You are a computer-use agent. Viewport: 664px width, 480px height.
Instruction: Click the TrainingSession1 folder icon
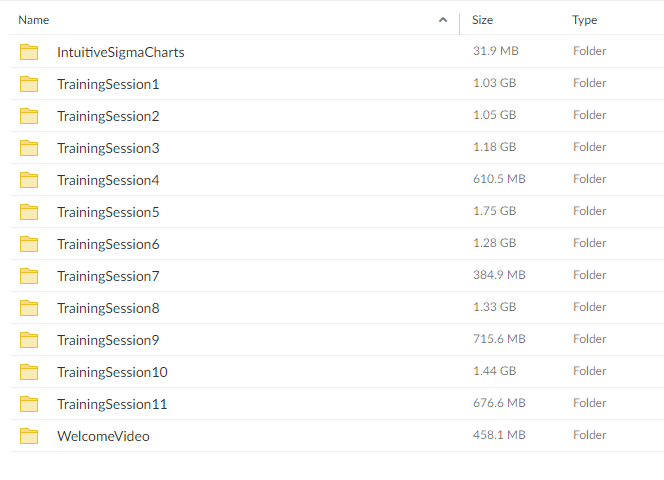click(x=29, y=84)
